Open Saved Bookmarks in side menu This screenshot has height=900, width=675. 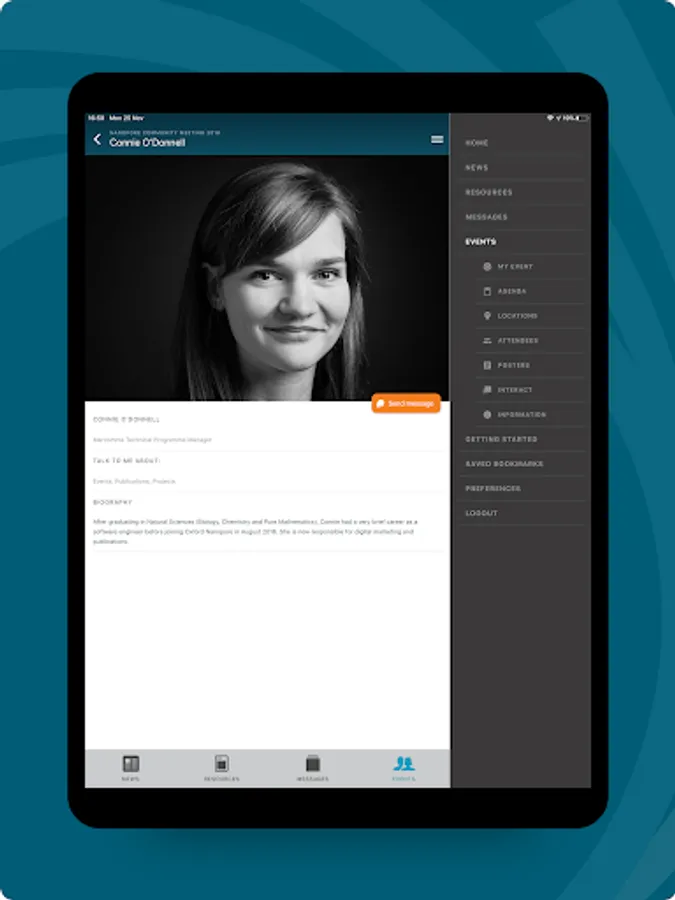504,464
